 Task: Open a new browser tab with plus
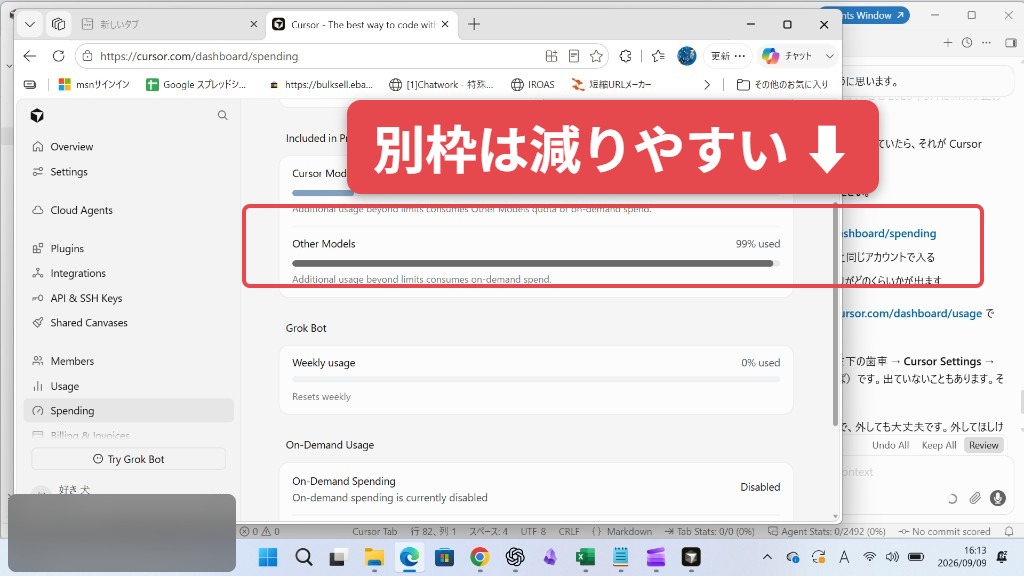[x=474, y=24]
